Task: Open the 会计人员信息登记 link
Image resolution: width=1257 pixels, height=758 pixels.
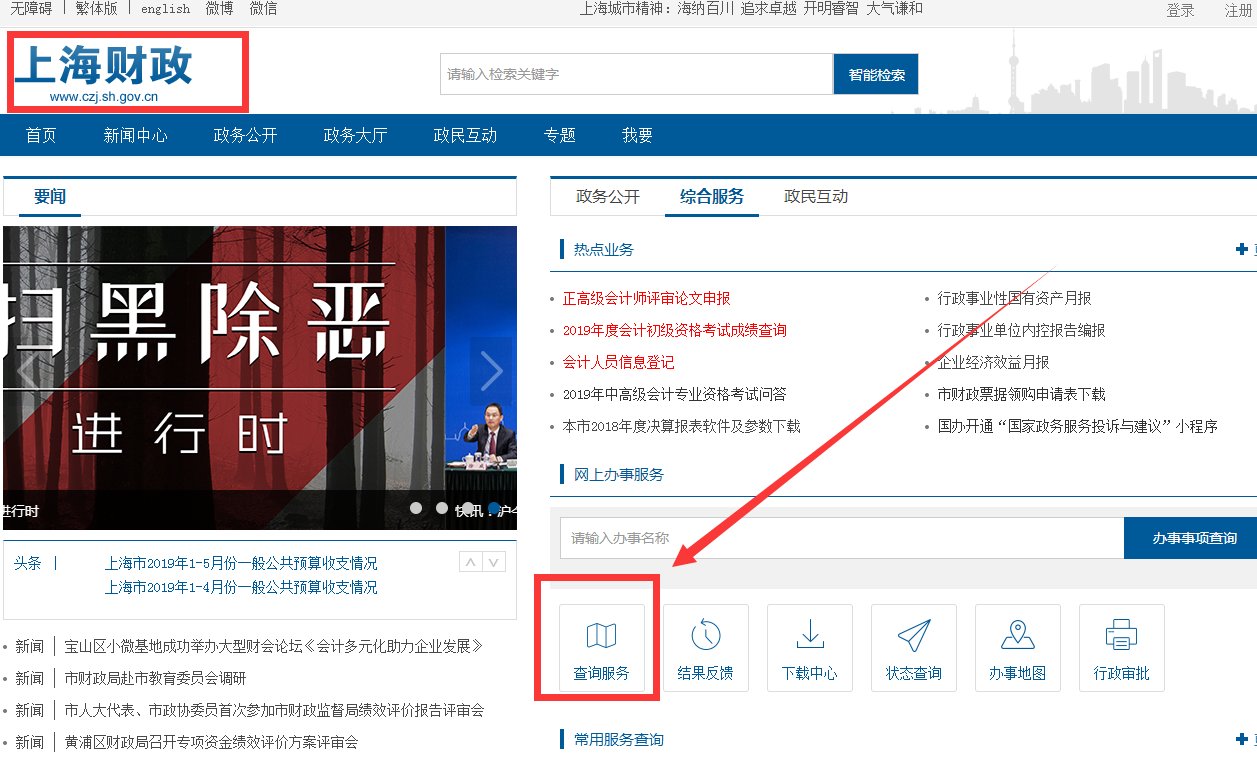Action: pos(620,361)
